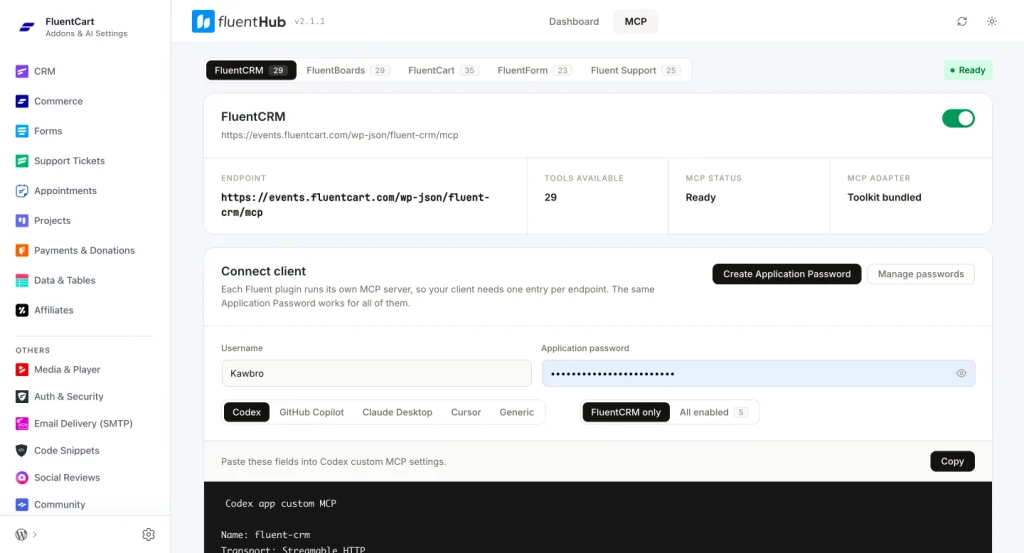Click the v2.1.1 version label

(x=310, y=22)
